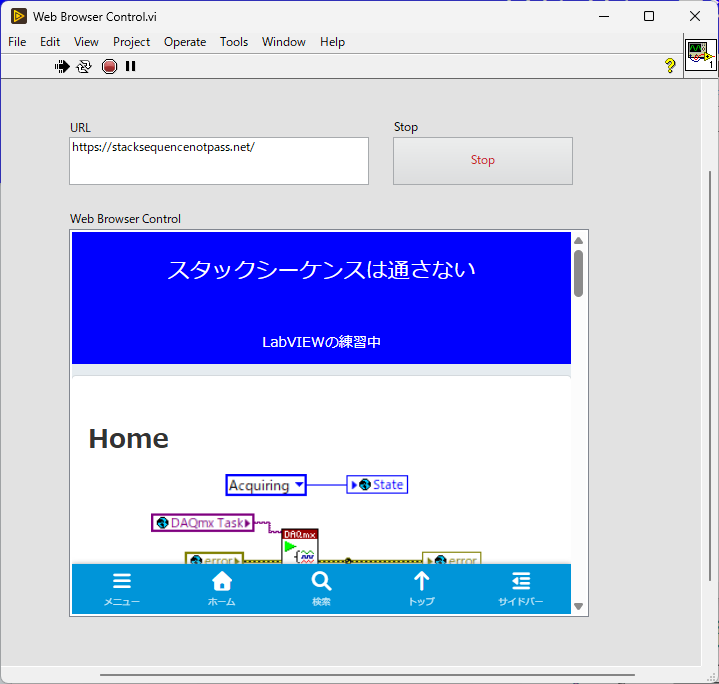The height and width of the screenshot is (684, 719).
Task: Open context help question mark icon
Action: tap(670, 66)
